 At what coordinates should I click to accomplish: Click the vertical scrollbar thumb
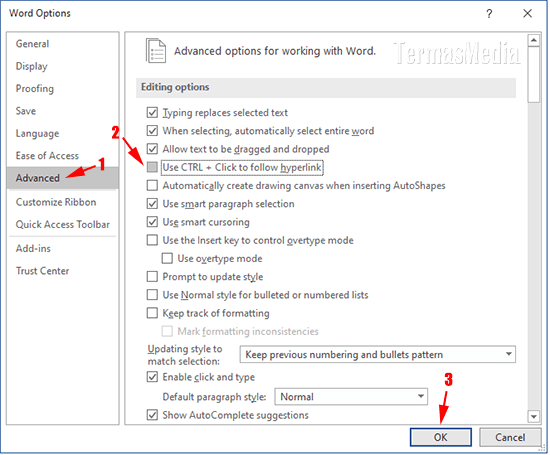point(534,75)
